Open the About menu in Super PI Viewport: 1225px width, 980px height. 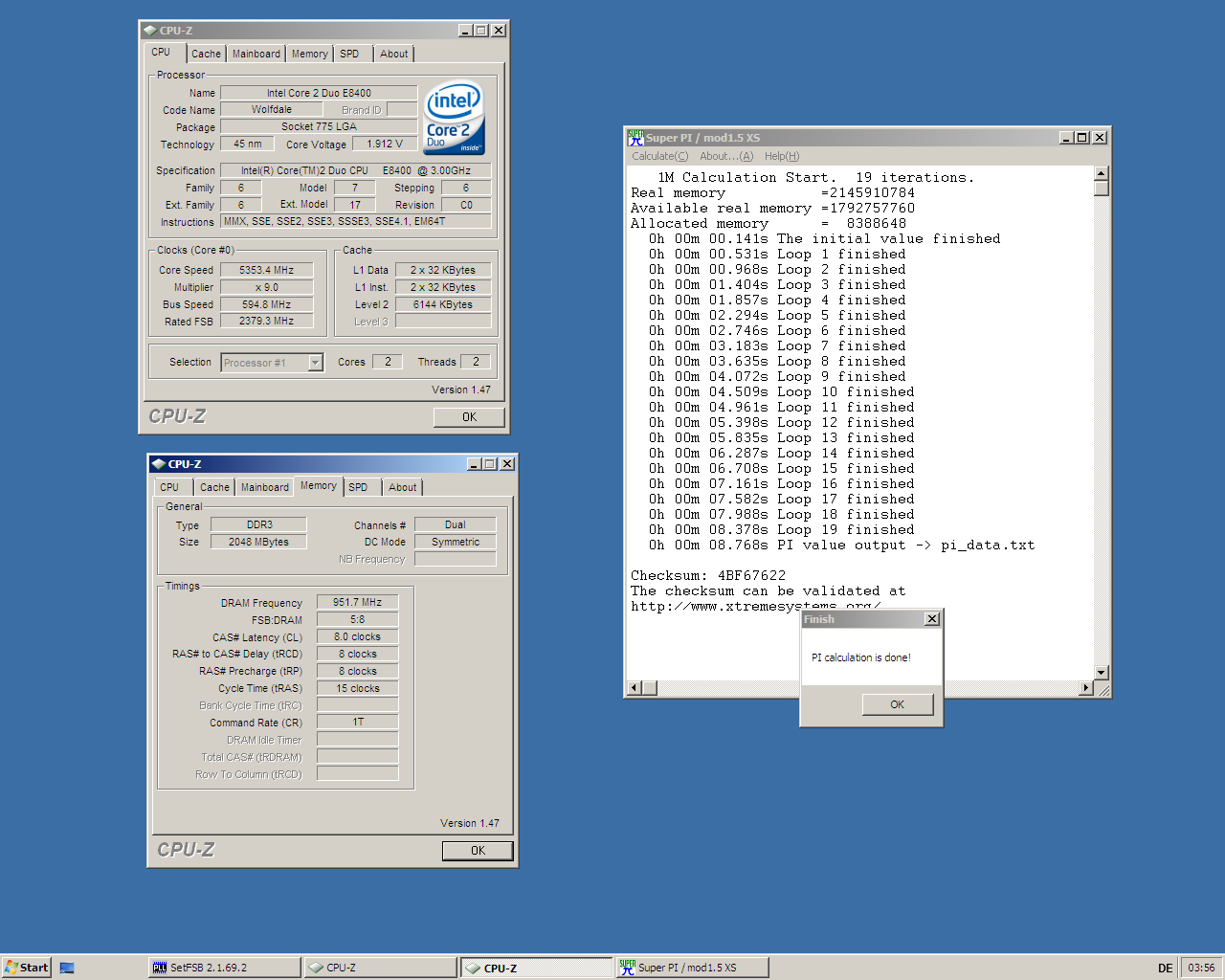pos(726,156)
